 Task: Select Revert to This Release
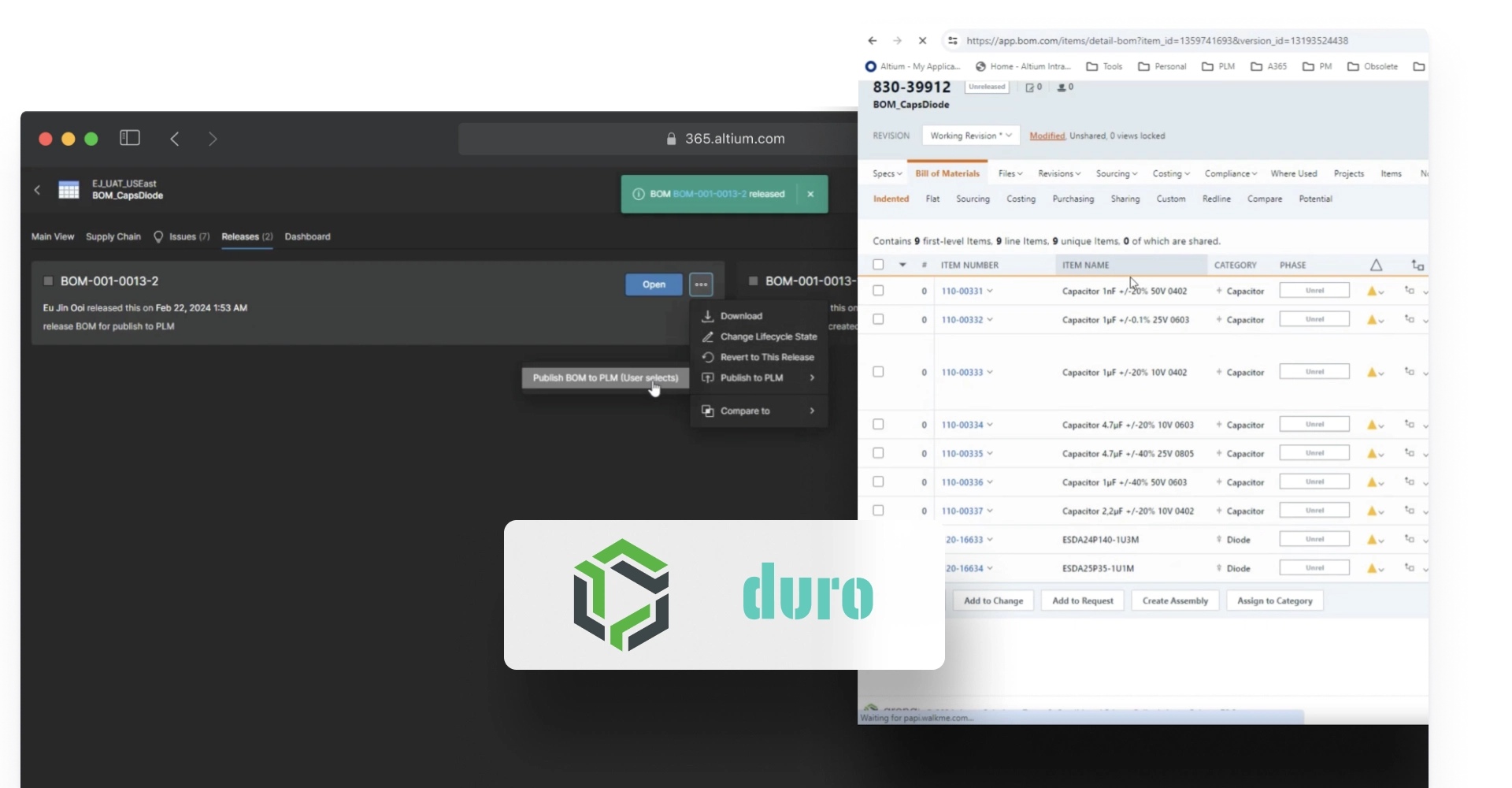(758, 357)
